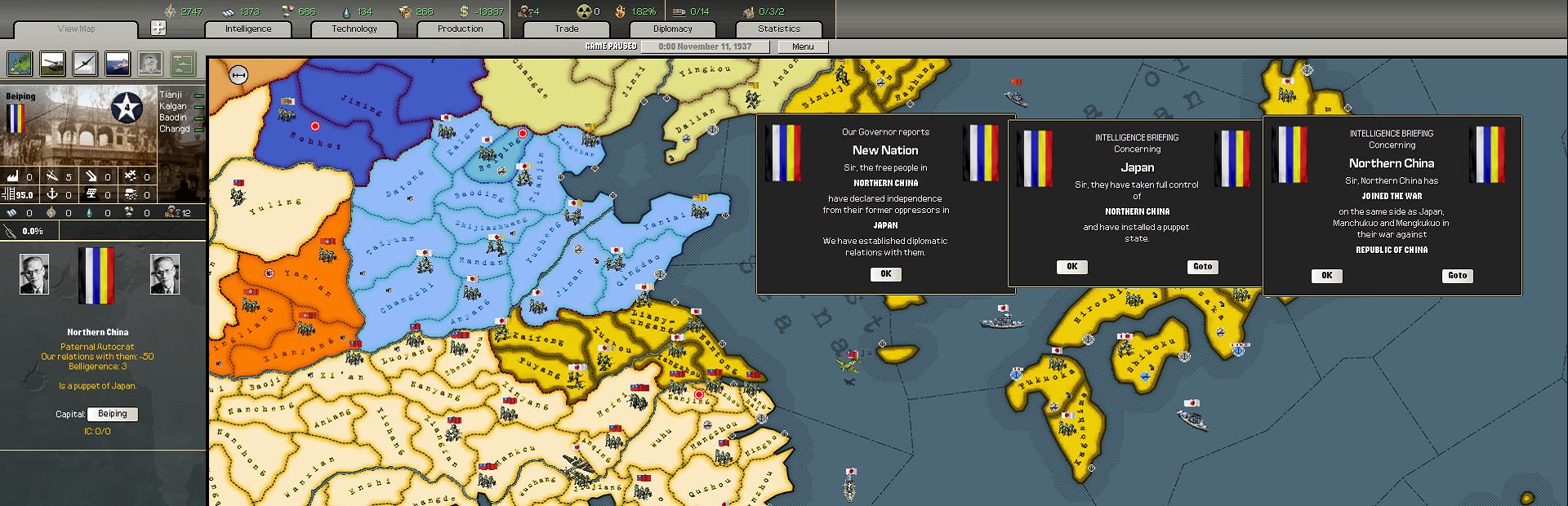
Task: Click the four-arrow center map icon
Action: pos(158,29)
